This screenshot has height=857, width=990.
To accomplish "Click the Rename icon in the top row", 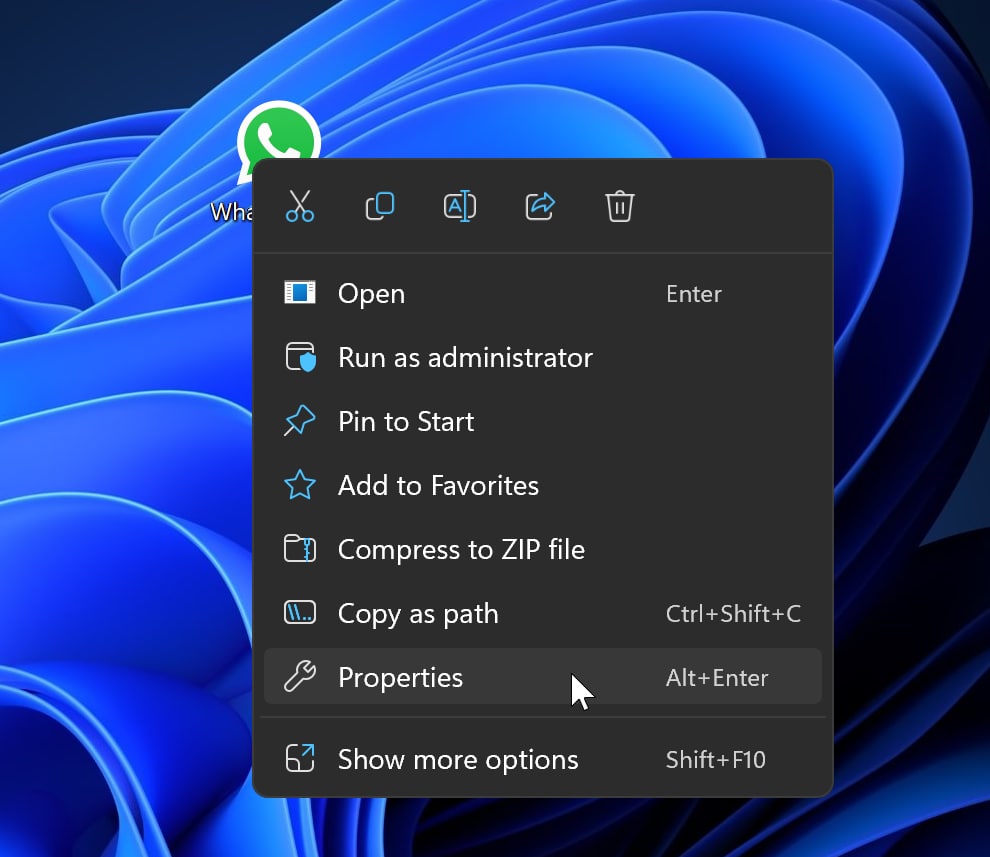I will point(460,206).
